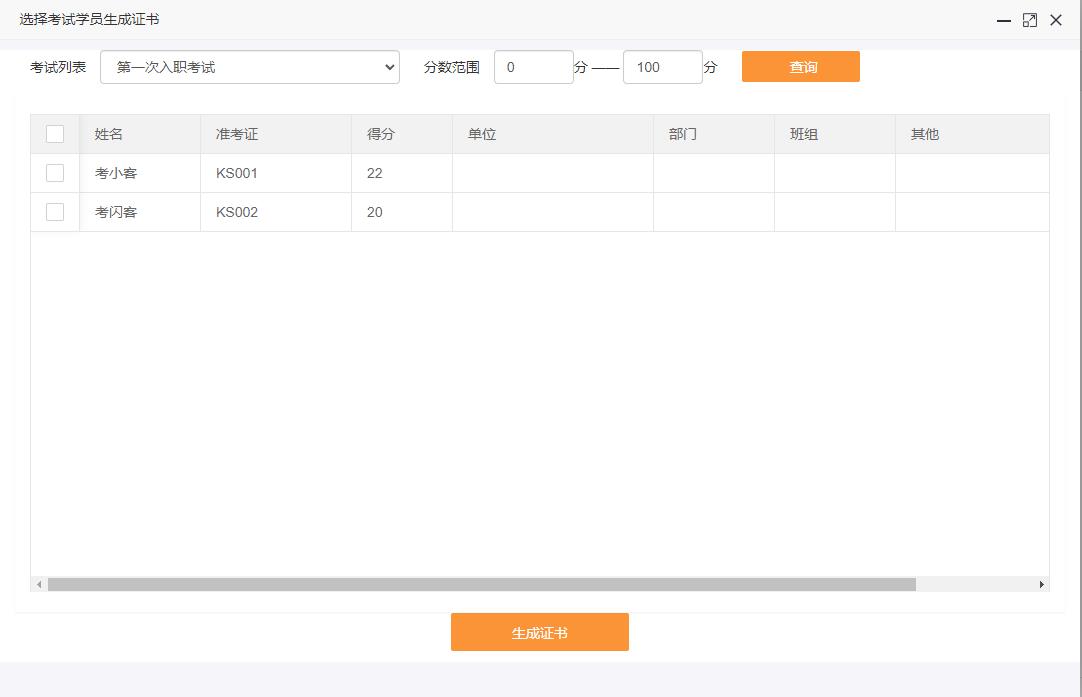The image size is (1082, 697).
Task: Open the 考试列表 exam dropdown
Action: tap(250, 67)
